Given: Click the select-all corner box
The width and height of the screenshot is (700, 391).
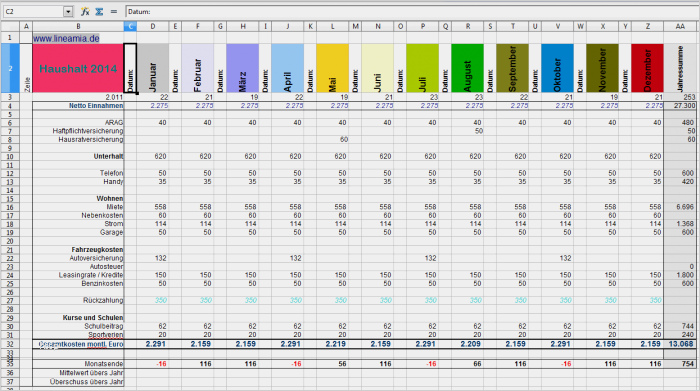Looking at the screenshot, I should 10,27.
